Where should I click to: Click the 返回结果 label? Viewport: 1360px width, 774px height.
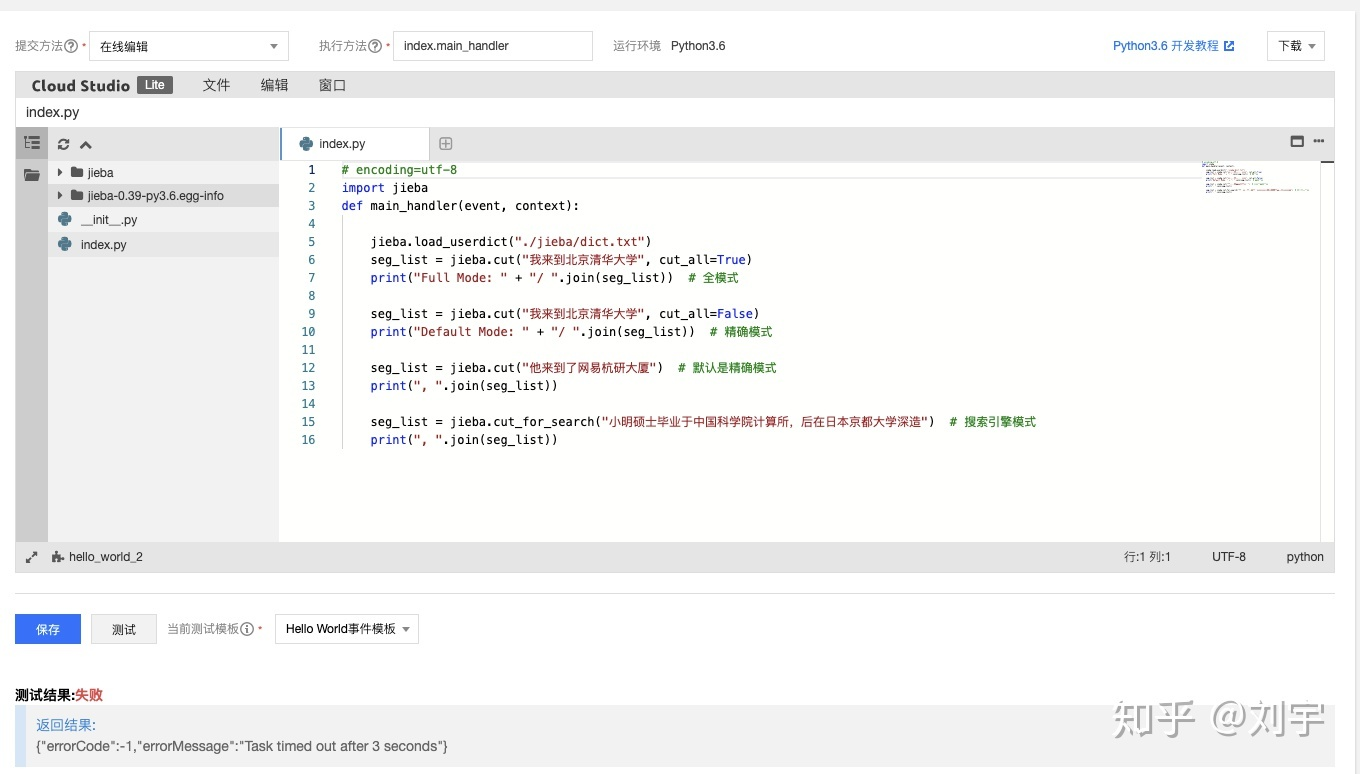click(x=66, y=725)
